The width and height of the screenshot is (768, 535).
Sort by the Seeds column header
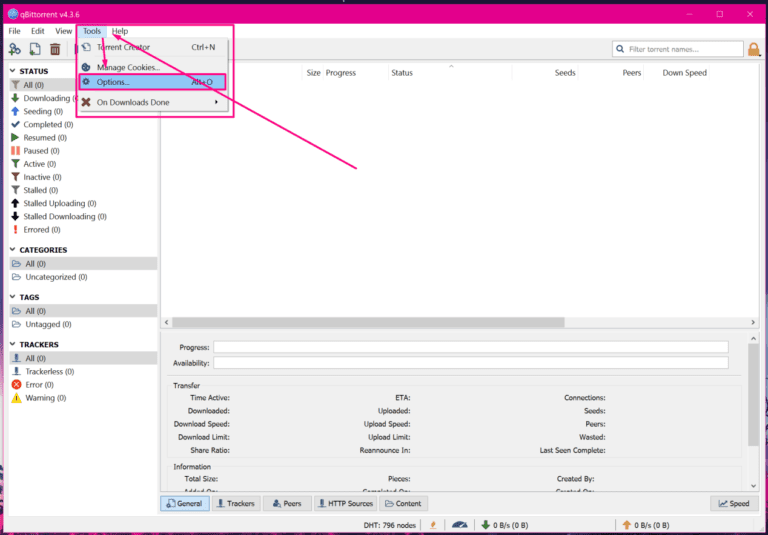[545, 73]
